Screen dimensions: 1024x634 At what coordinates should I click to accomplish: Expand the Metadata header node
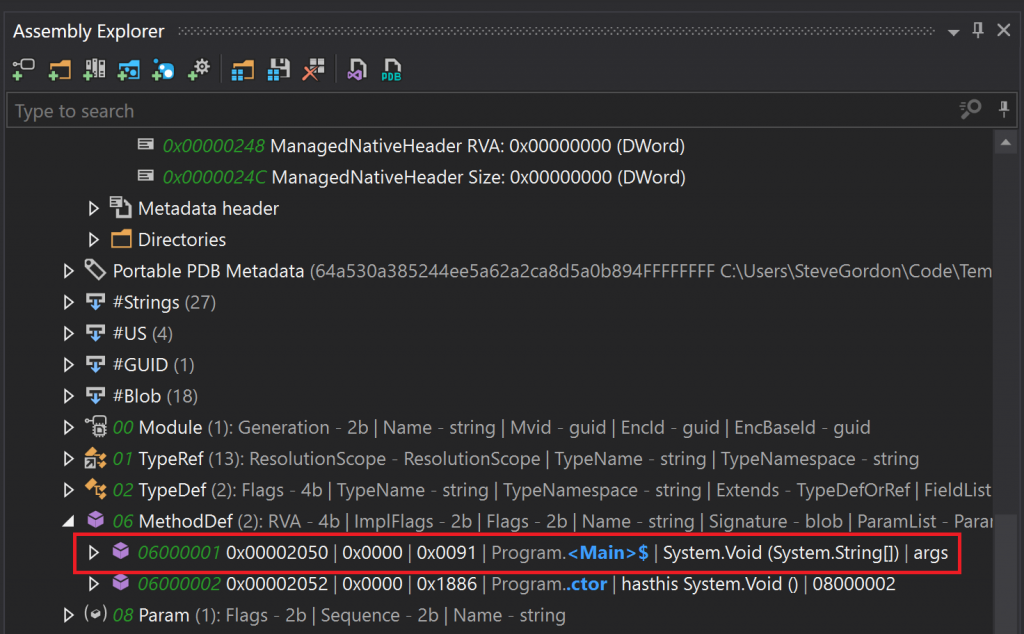tap(93, 208)
